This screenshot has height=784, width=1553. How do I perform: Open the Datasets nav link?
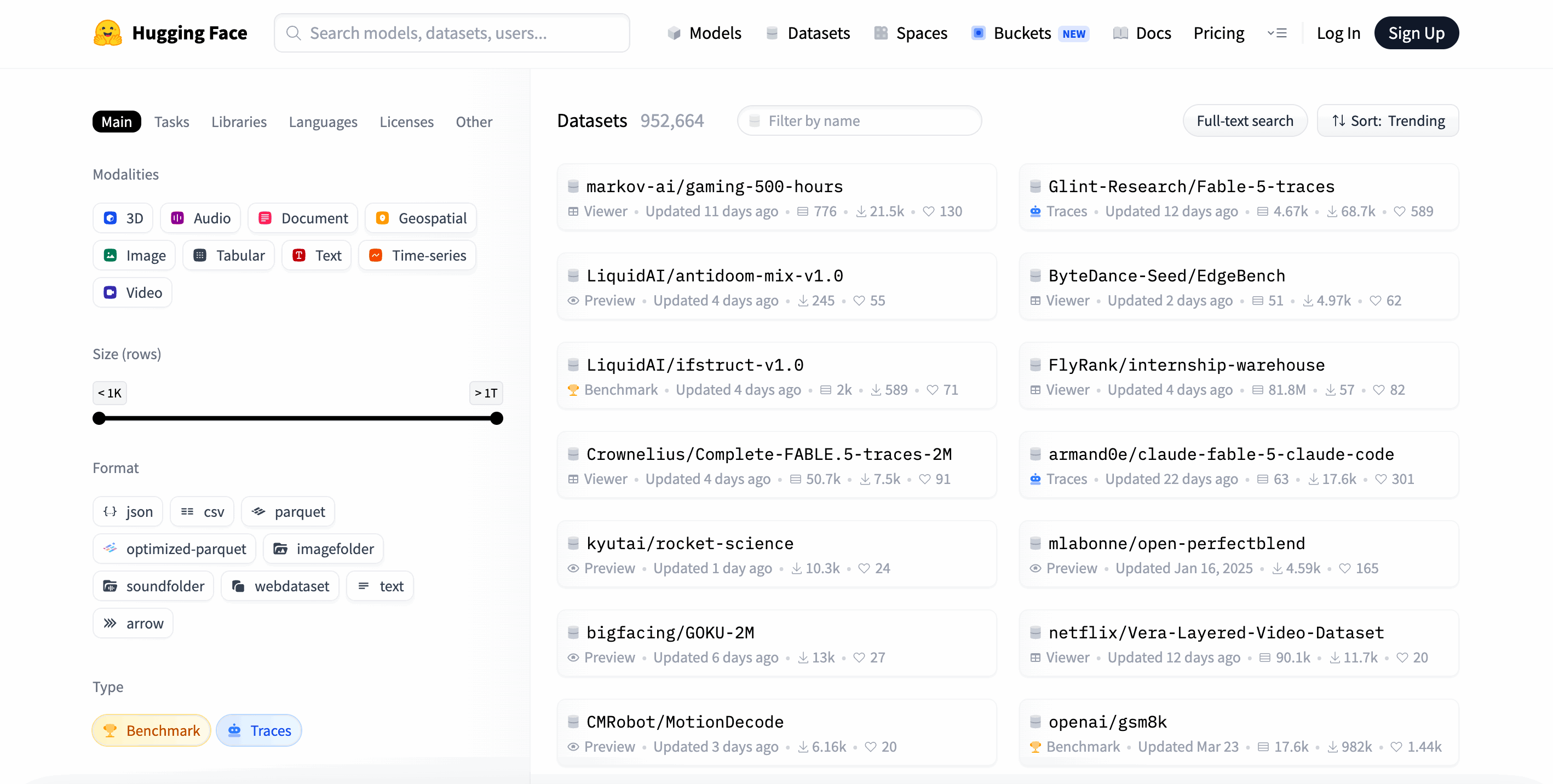point(808,33)
